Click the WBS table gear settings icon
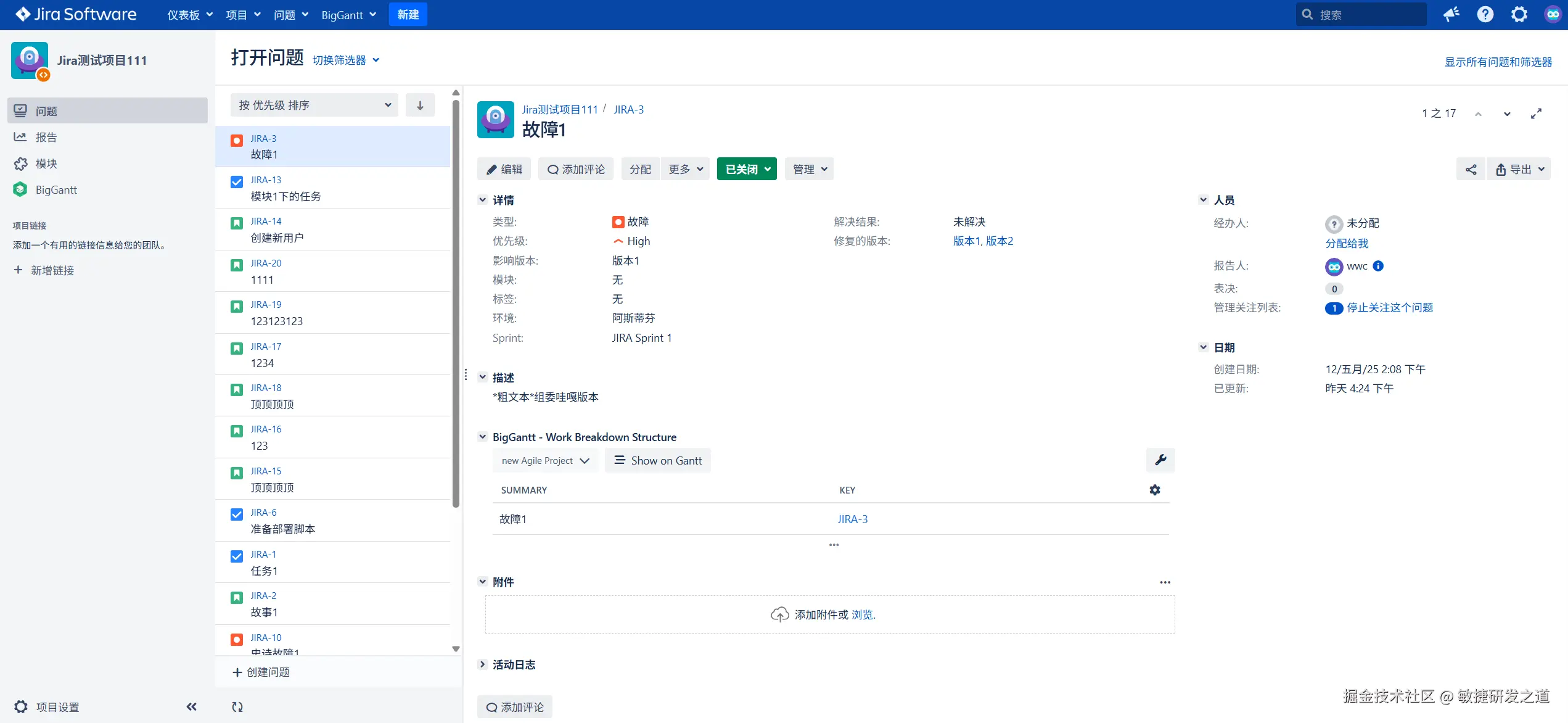The image size is (1568, 723). click(1155, 490)
